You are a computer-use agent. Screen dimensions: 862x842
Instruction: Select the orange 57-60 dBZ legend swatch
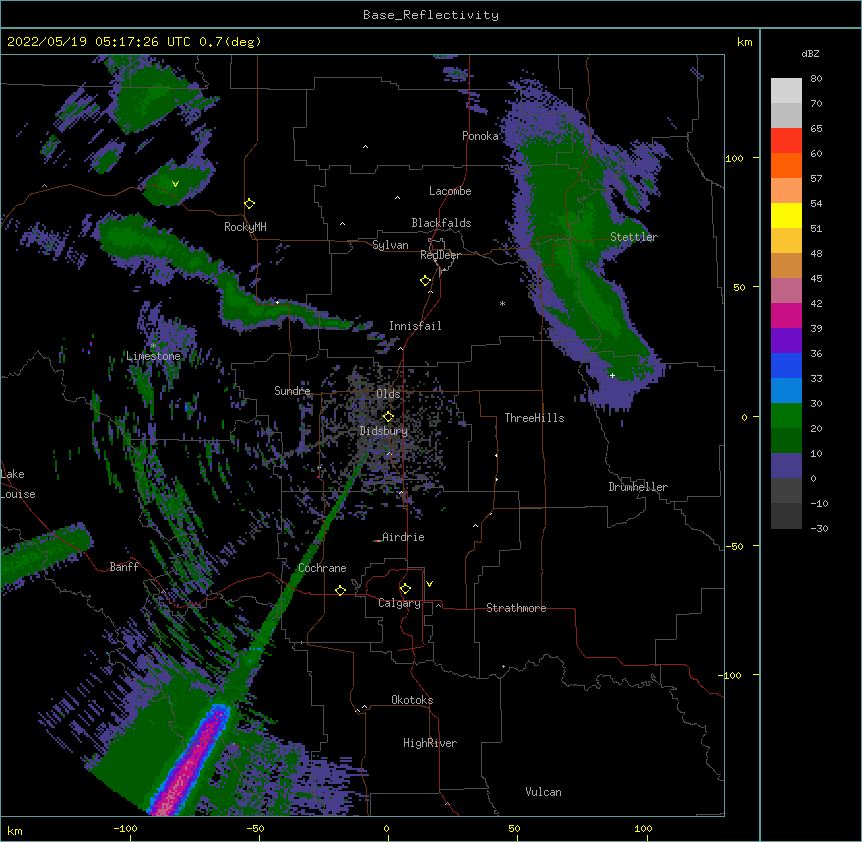tap(786, 165)
